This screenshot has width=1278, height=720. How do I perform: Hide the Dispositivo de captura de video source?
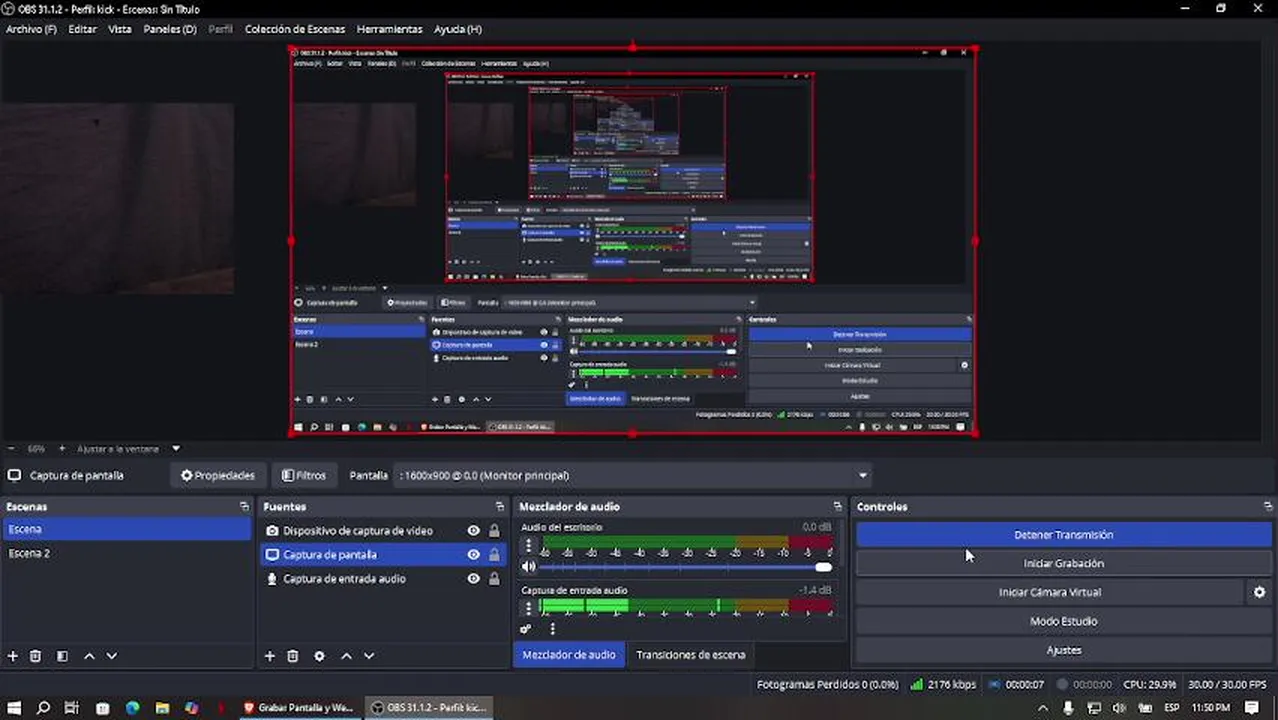pos(474,531)
